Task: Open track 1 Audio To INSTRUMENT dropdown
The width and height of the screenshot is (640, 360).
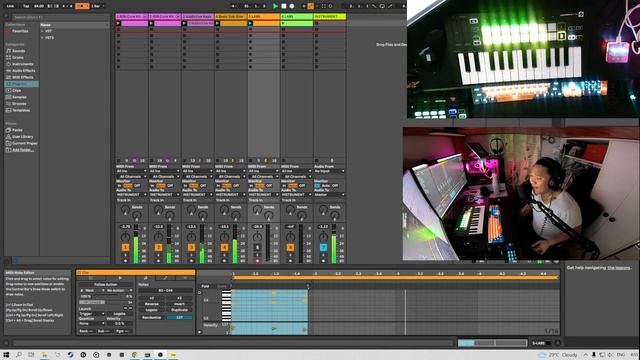Action: [x=131, y=195]
